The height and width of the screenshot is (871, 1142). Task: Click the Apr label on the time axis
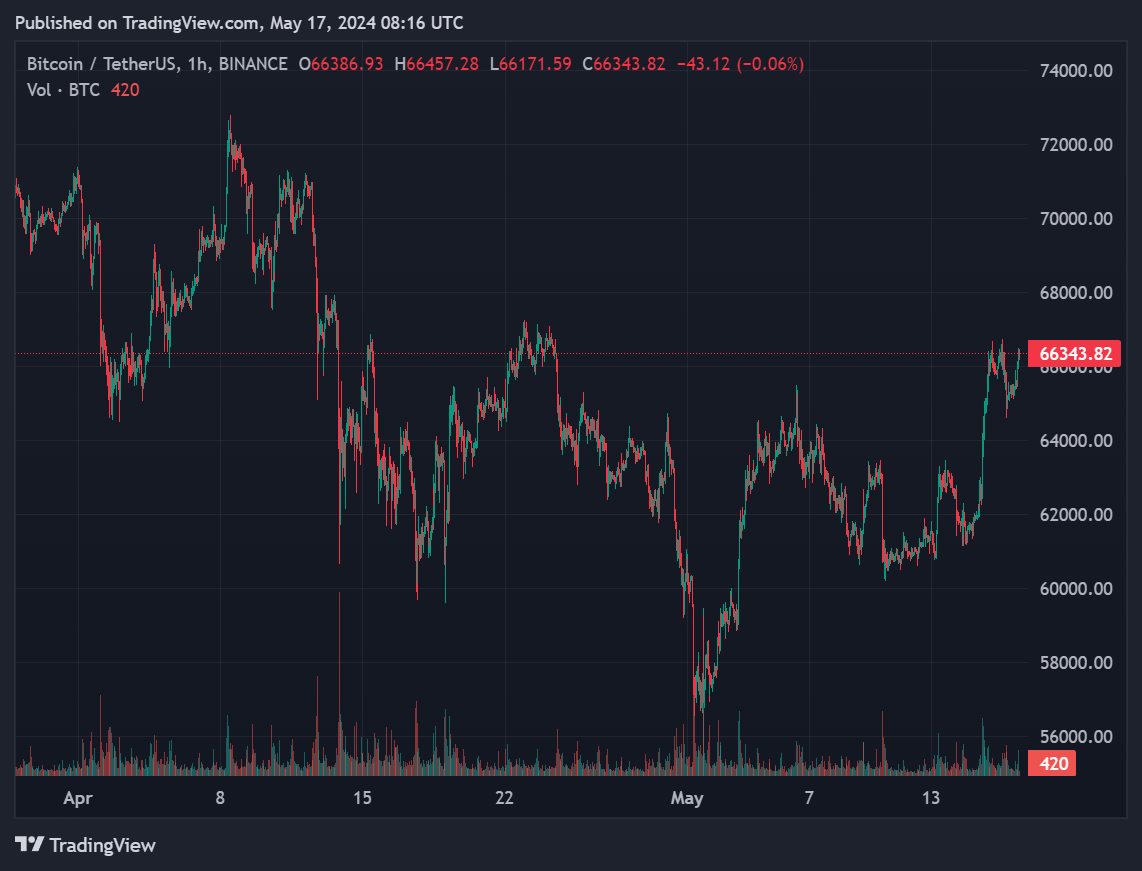78,798
